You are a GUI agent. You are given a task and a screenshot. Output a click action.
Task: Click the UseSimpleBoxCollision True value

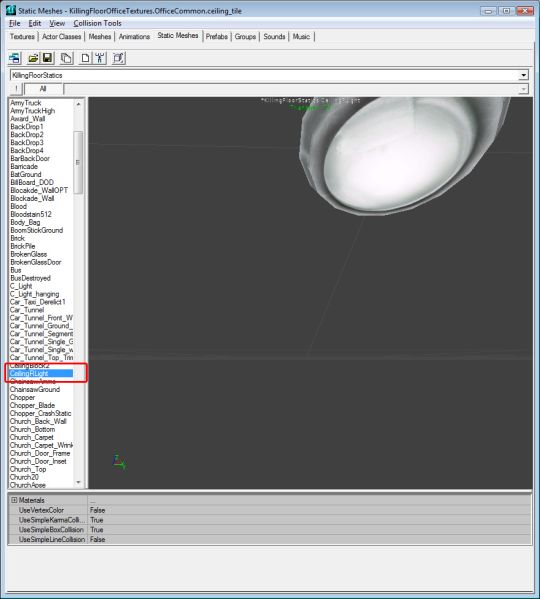pyautogui.click(x=97, y=530)
